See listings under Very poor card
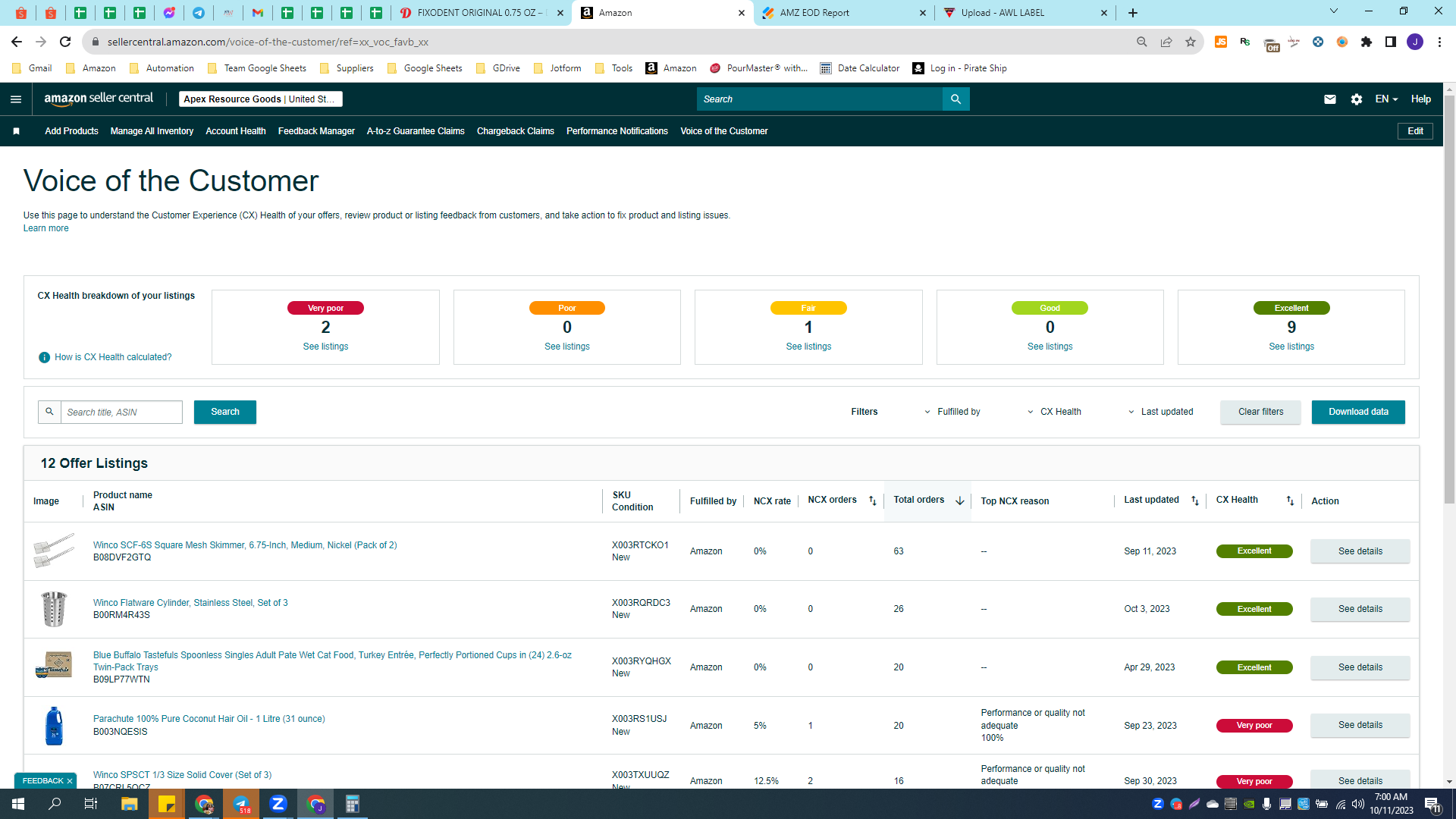Image resolution: width=1456 pixels, height=819 pixels. click(325, 347)
